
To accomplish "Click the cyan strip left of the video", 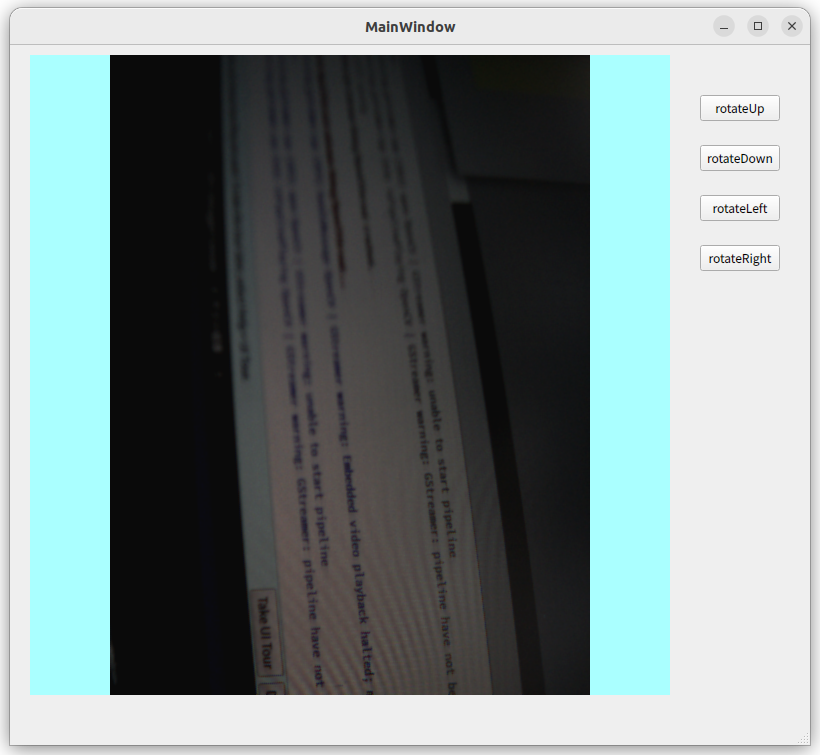I will click(69, 375).
